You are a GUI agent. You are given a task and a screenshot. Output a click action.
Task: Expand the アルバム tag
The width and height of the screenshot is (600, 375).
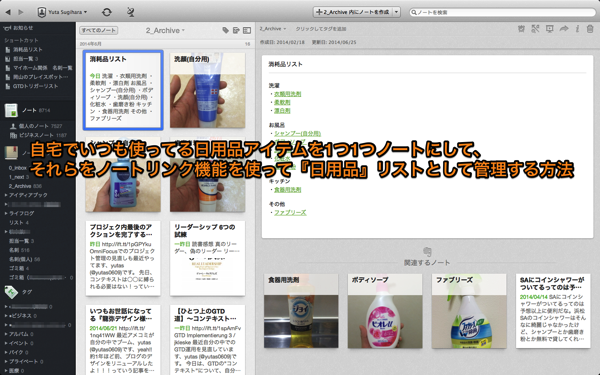[x=6, y=334]
